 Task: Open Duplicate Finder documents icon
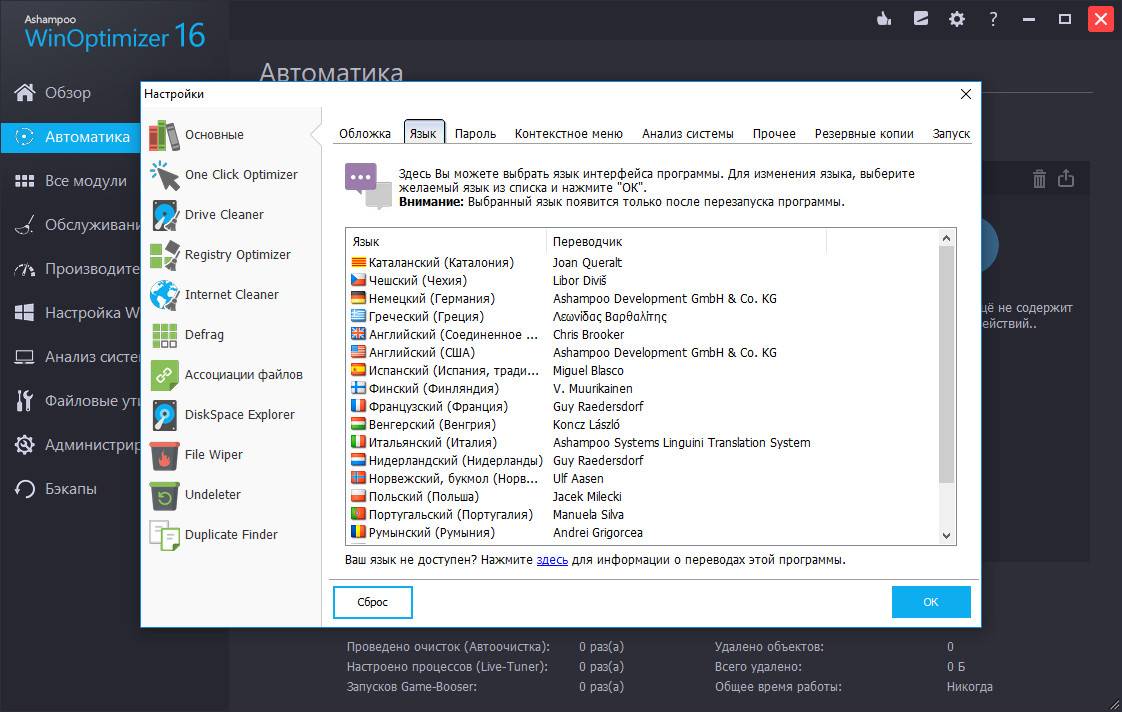coord(164,536)
